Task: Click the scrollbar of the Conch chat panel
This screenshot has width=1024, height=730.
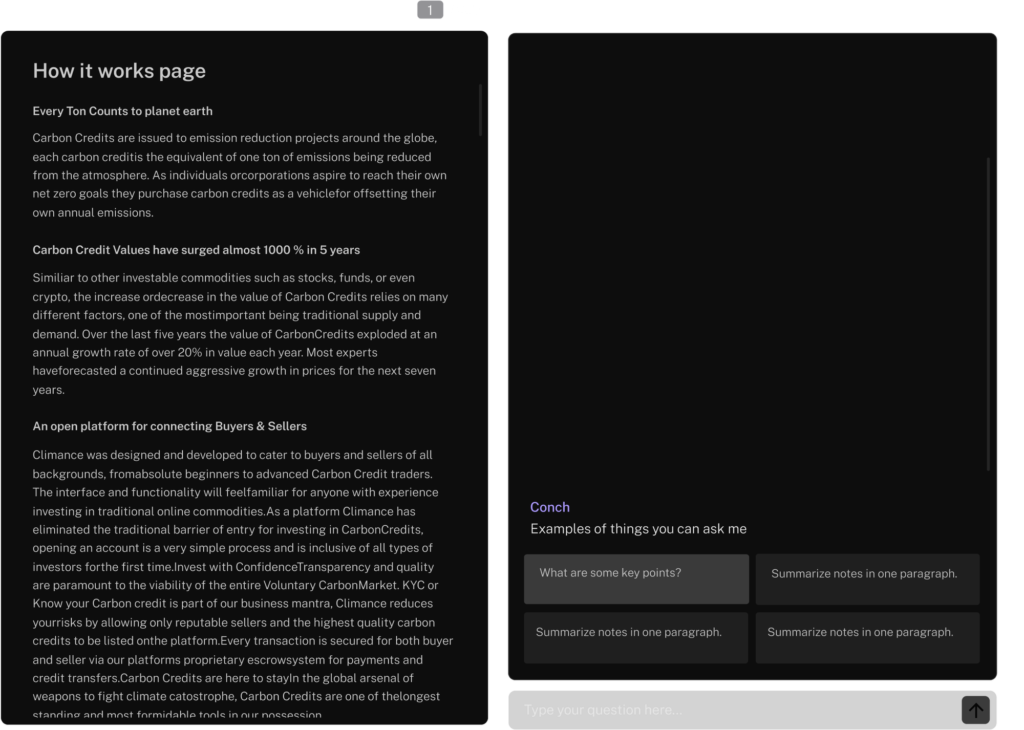Action: coord(988,313)
